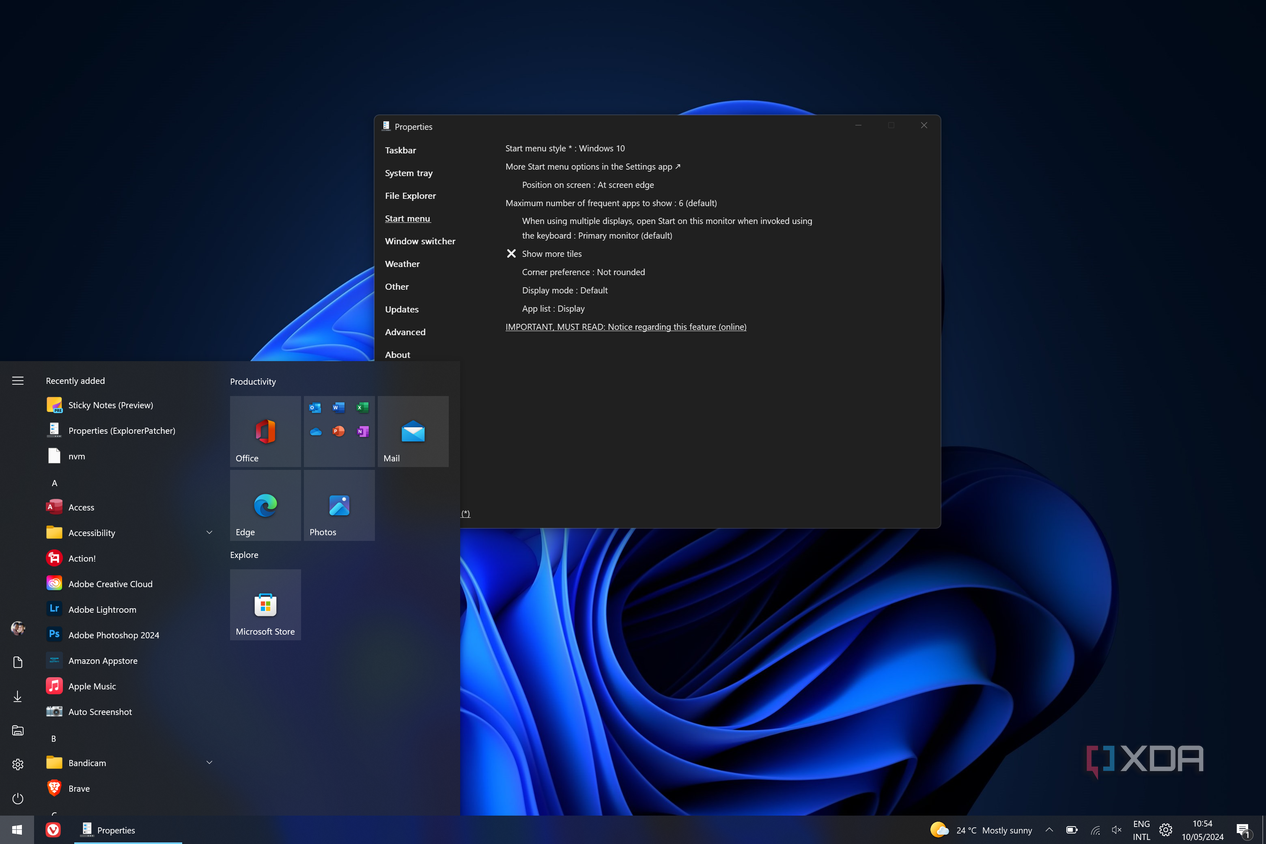Jump to letter B in app list
Viewport: 1266px width, 844px height.
click(x=54, y=738)
